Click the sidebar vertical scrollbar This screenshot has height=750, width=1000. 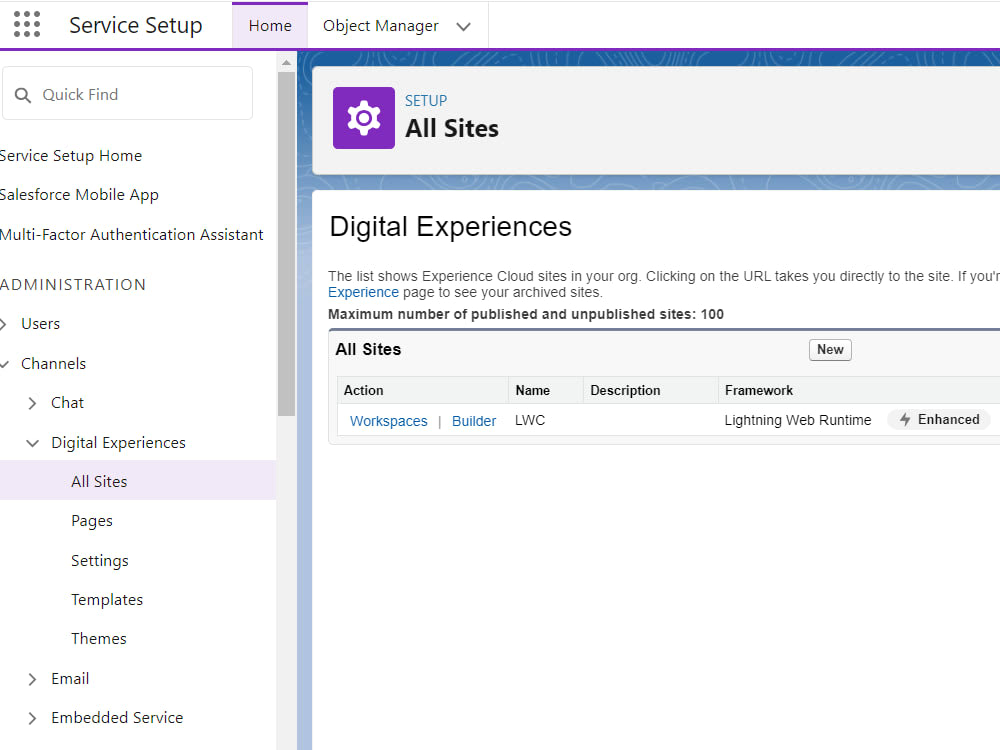286,240
